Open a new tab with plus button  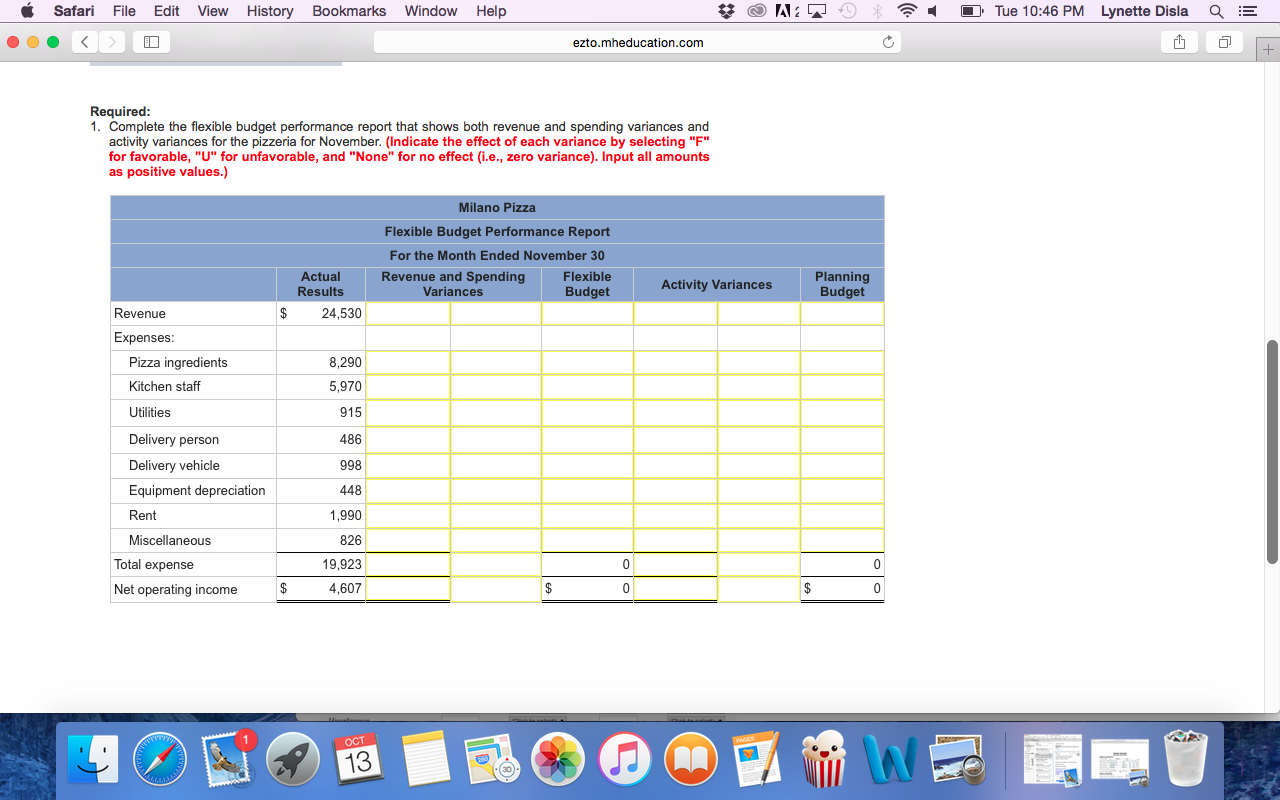[x=1269, y=49]
